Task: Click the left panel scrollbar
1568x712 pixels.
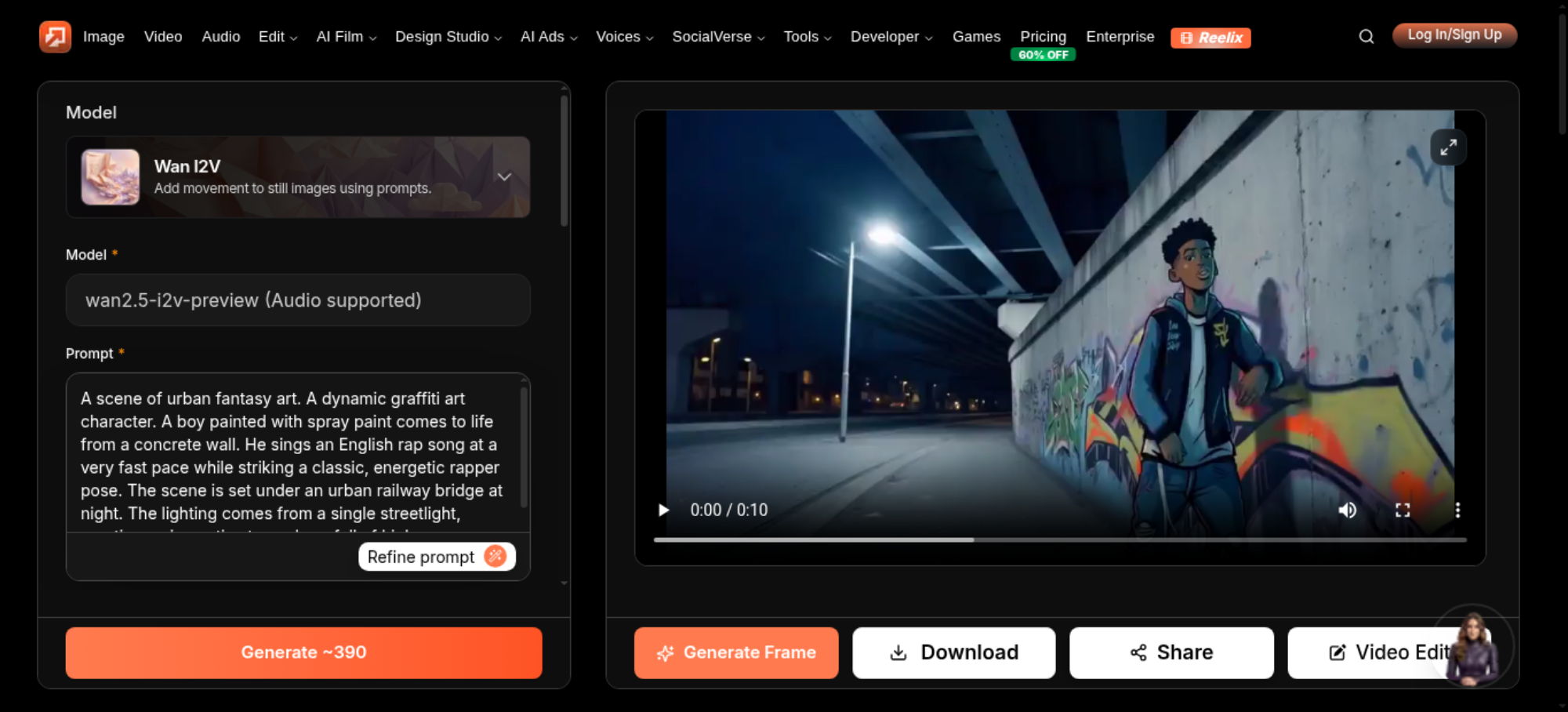Action: (x=564, y=161)
